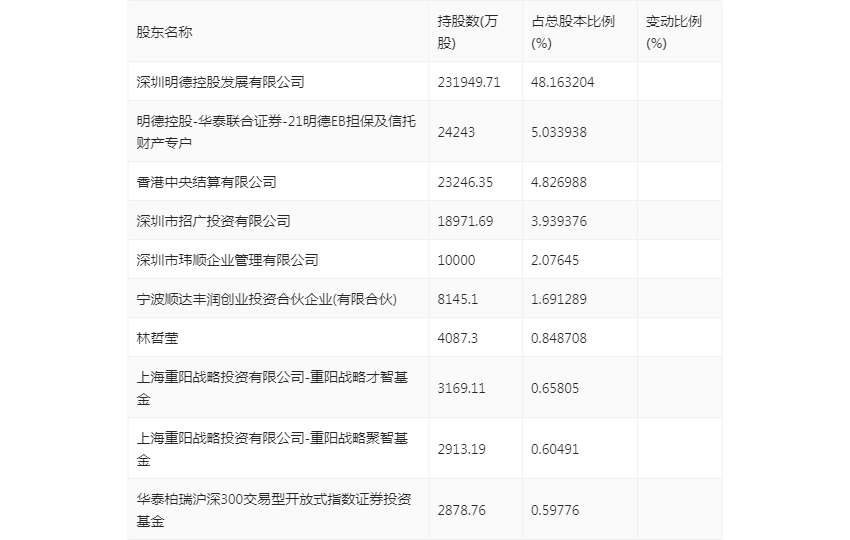Select the 占总股本比例(%) column header
Image resolution: width=850 pixels, height=540 pixels.
[x=573, y=32]
